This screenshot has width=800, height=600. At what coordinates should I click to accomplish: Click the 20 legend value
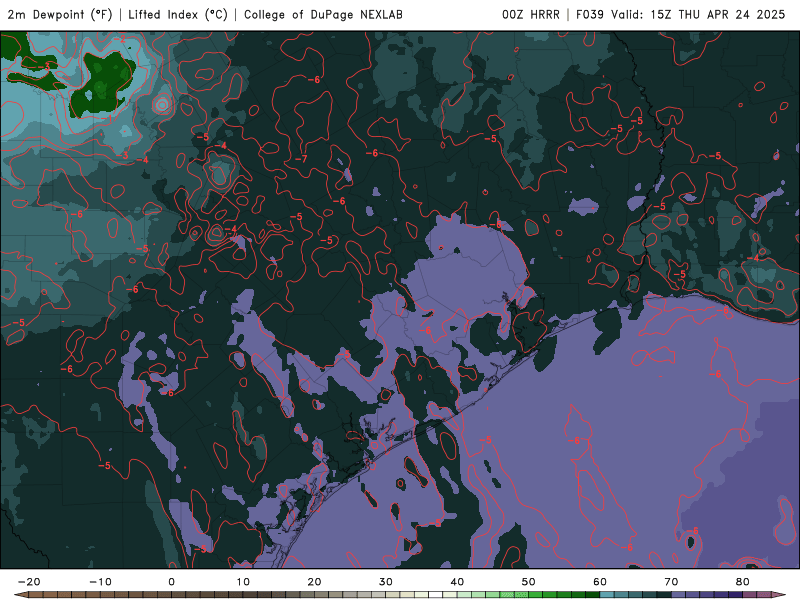(x=314, y=582)
